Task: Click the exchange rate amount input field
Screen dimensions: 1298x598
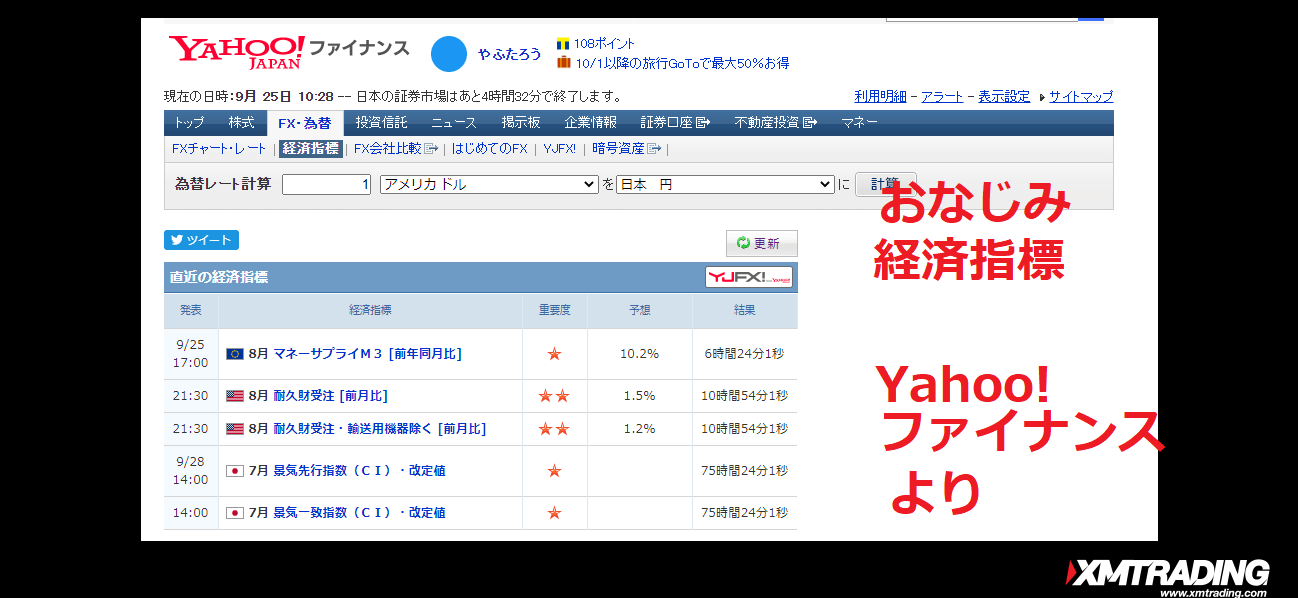Action: point(327,185)
